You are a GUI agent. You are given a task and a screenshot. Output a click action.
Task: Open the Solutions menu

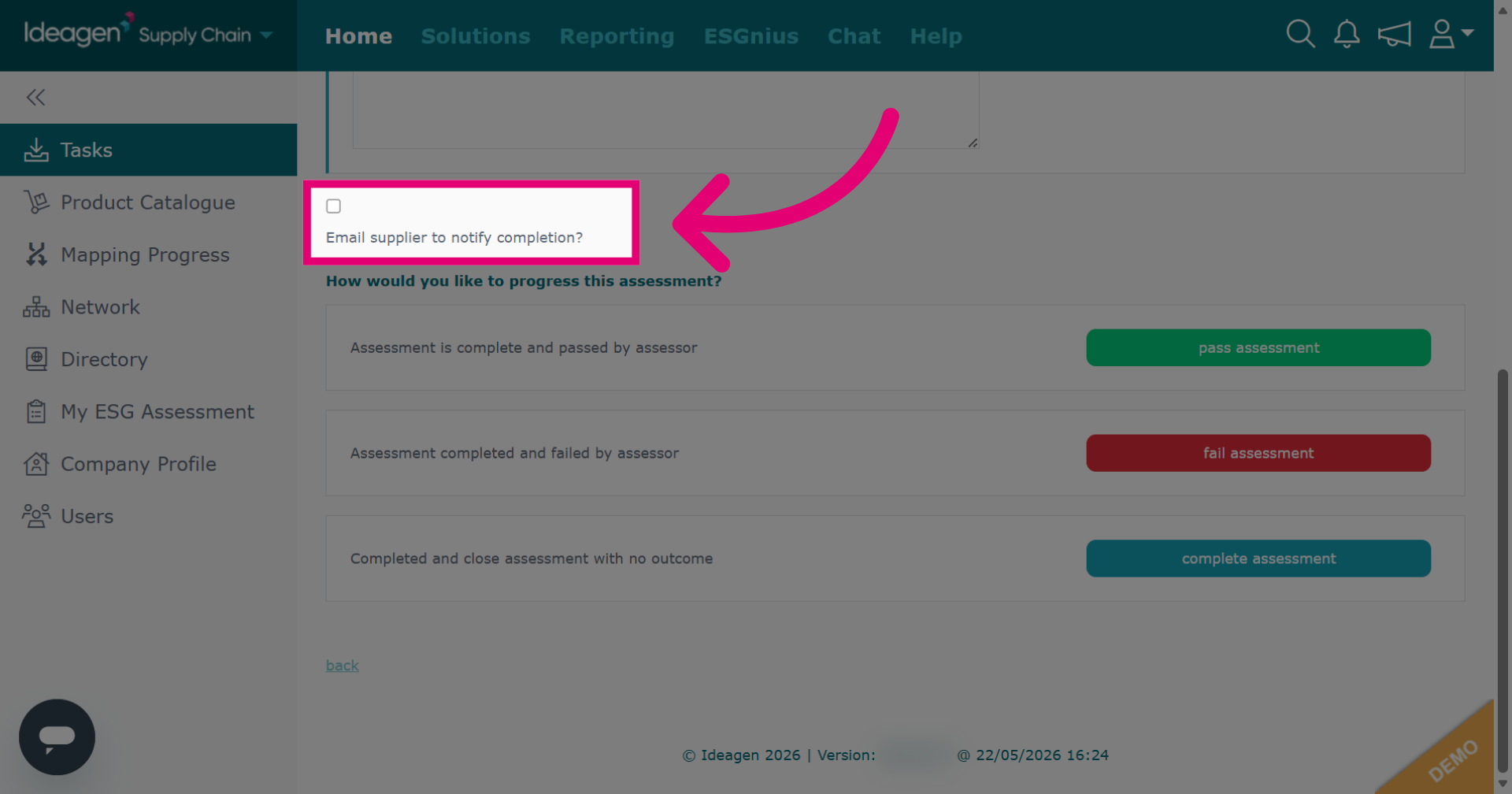coord(476,36)
